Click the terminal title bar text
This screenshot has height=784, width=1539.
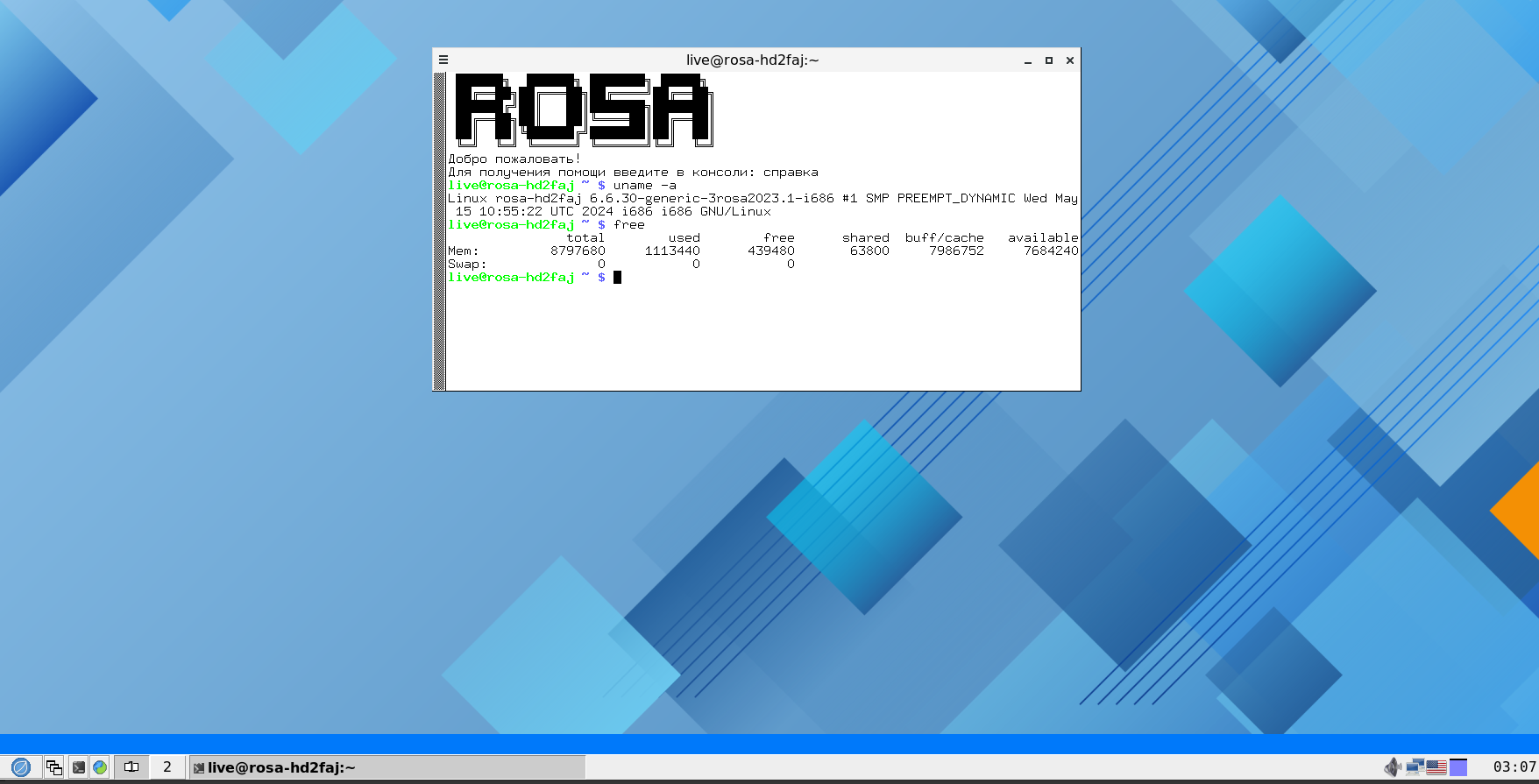(x=752, y=60)
